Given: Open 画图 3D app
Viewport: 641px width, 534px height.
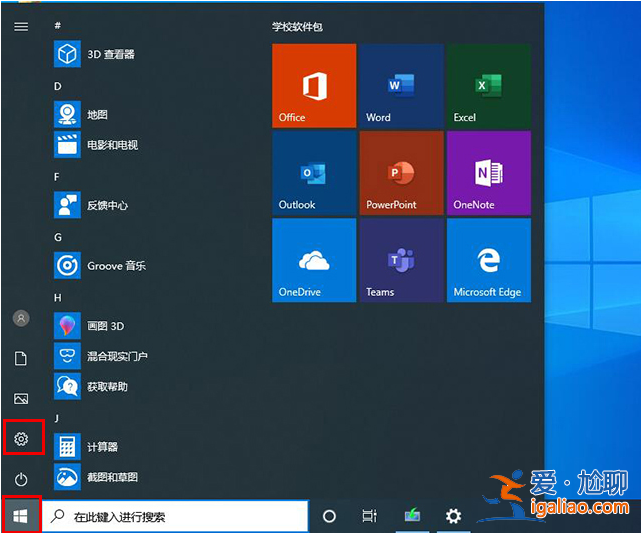Looking at the screenshot, I should click(x=89, y=326).
